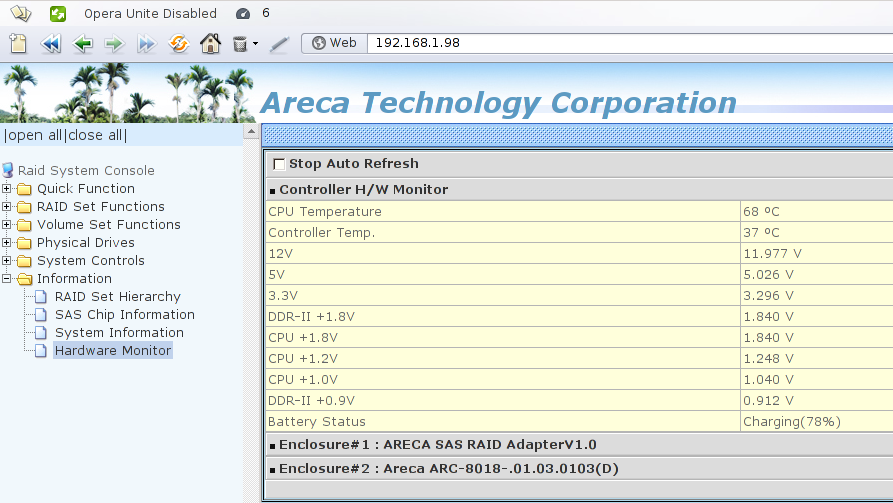Open SAS Chip Information page
The width and height of the screenshot is (893, 503).
coord(125,314)
